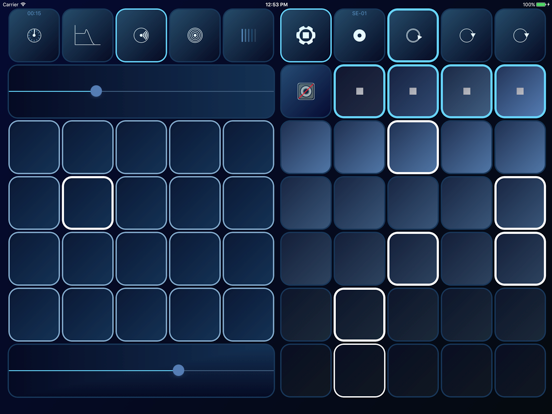Toggle the last loop arrow button in top row
Viewport: 552px width, 414px height.
520,35
